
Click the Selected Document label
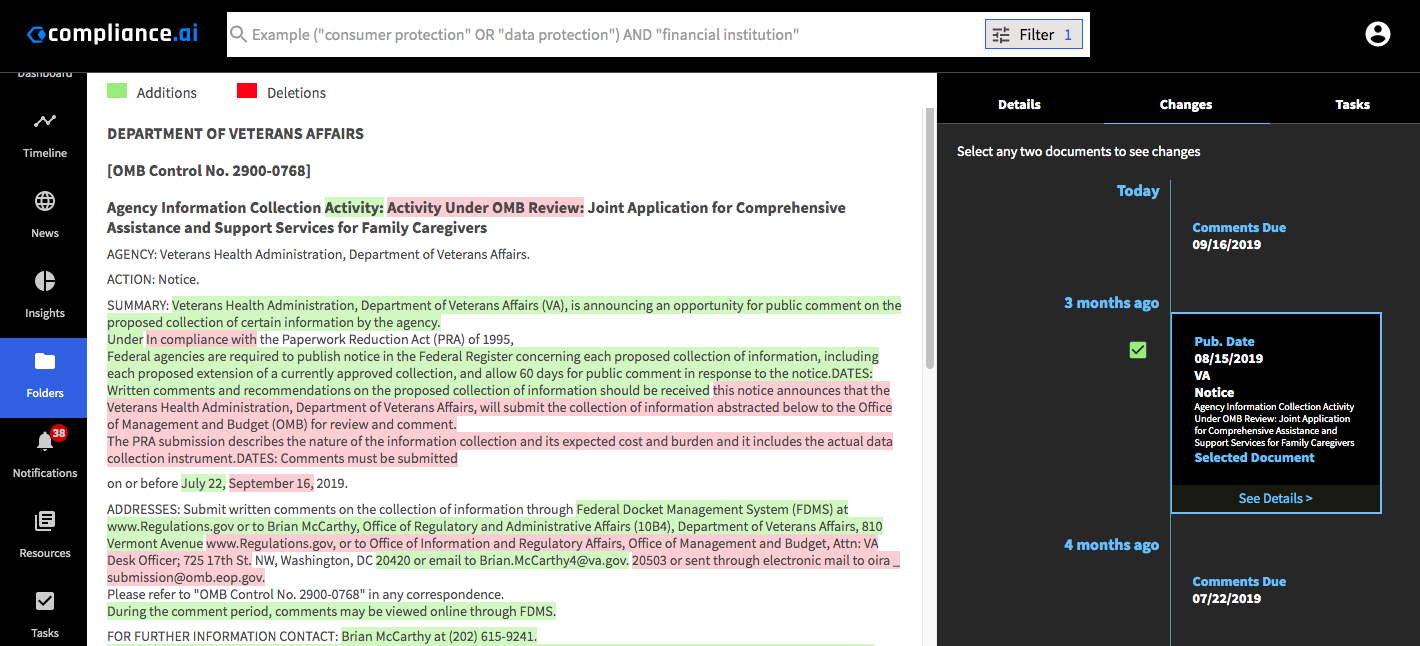click(x=1255, y=458)
